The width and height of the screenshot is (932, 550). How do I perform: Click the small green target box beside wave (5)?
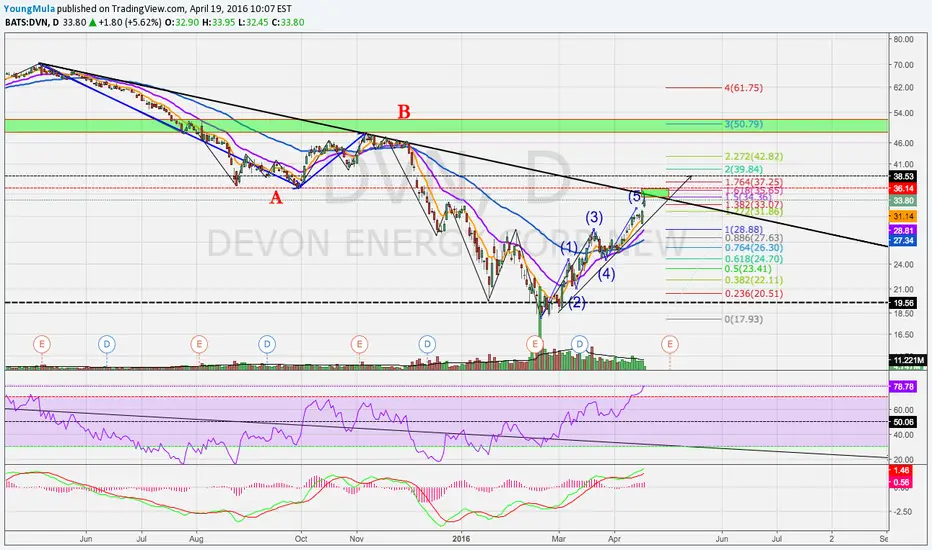[655, 193]
